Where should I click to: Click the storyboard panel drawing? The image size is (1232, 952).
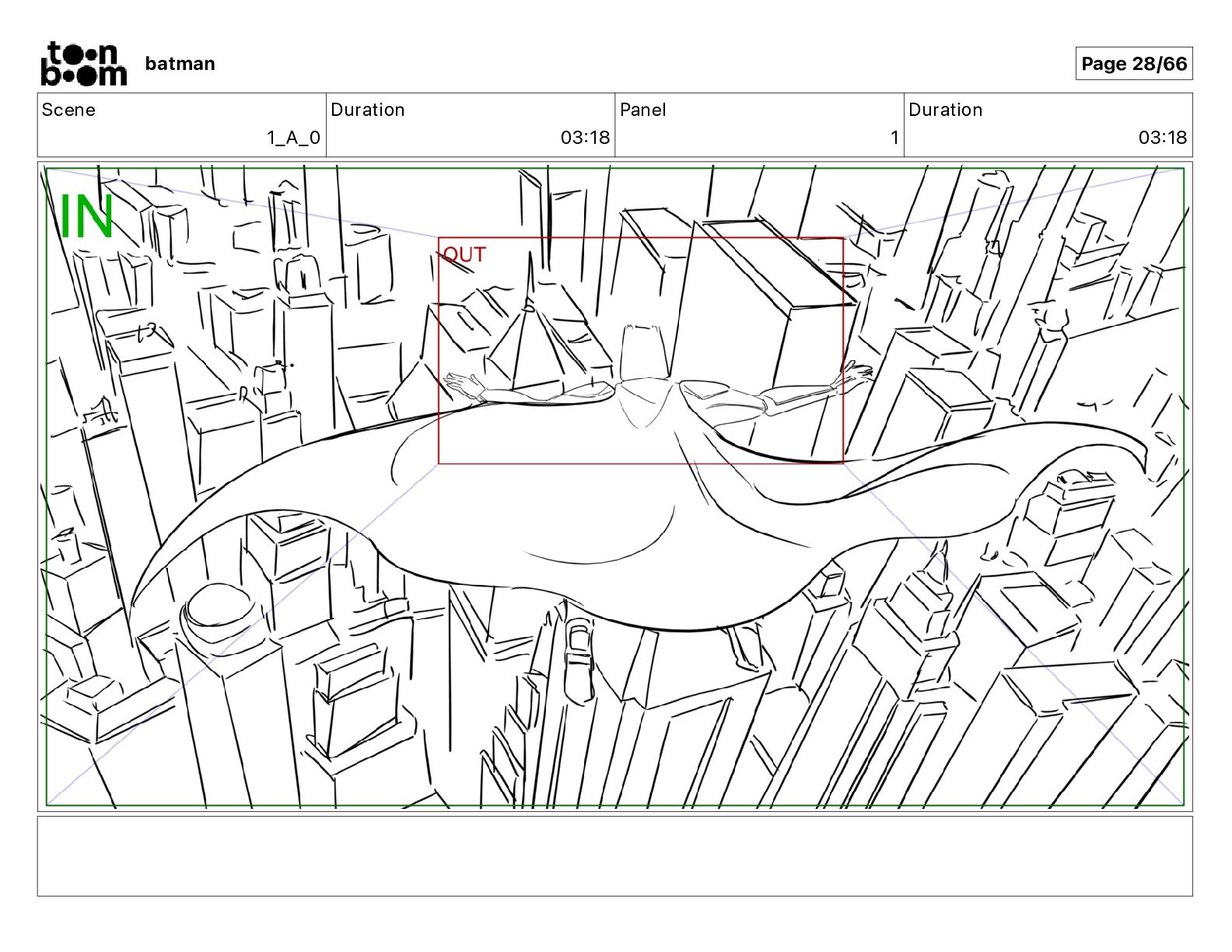click(x=614, y=487)
